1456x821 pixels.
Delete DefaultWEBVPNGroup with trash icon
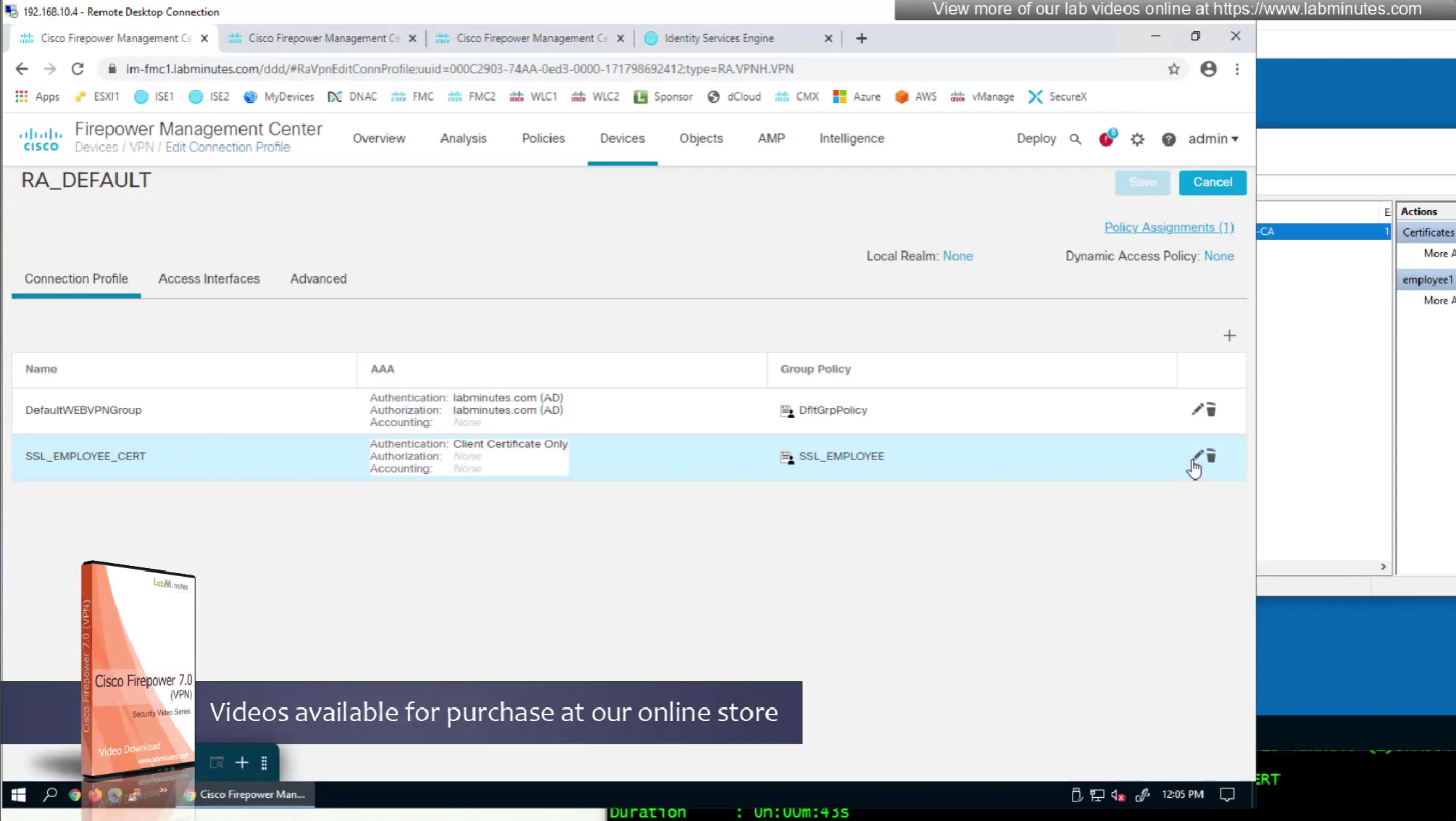(x=1211, y=409)
